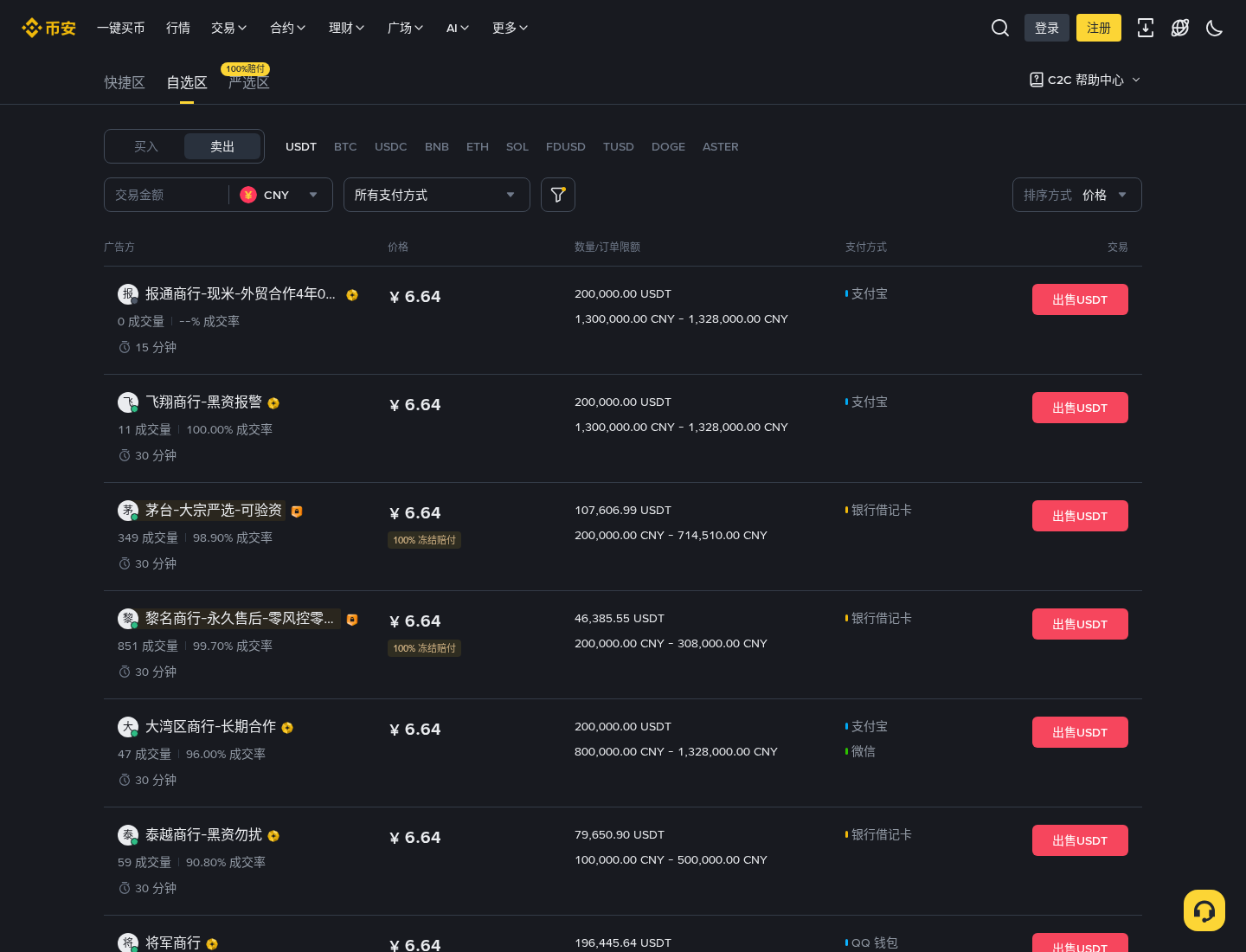Expand the AI nav dropdown

tap(458, 28)
